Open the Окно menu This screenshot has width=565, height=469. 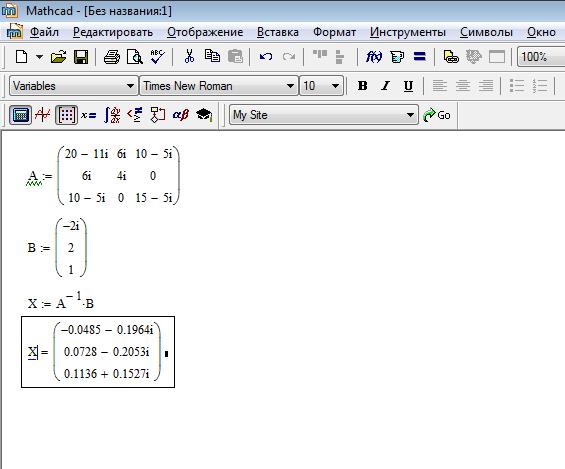click(541, 32)
